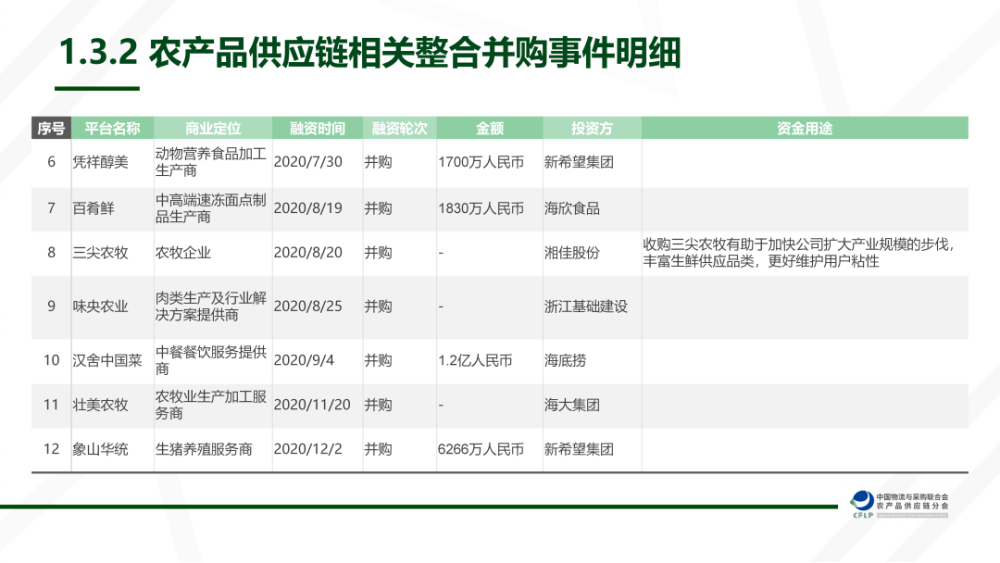Select the platform name '汉舍中国菜'
This screenshot has height=563, width=1000.
(107, 360)
